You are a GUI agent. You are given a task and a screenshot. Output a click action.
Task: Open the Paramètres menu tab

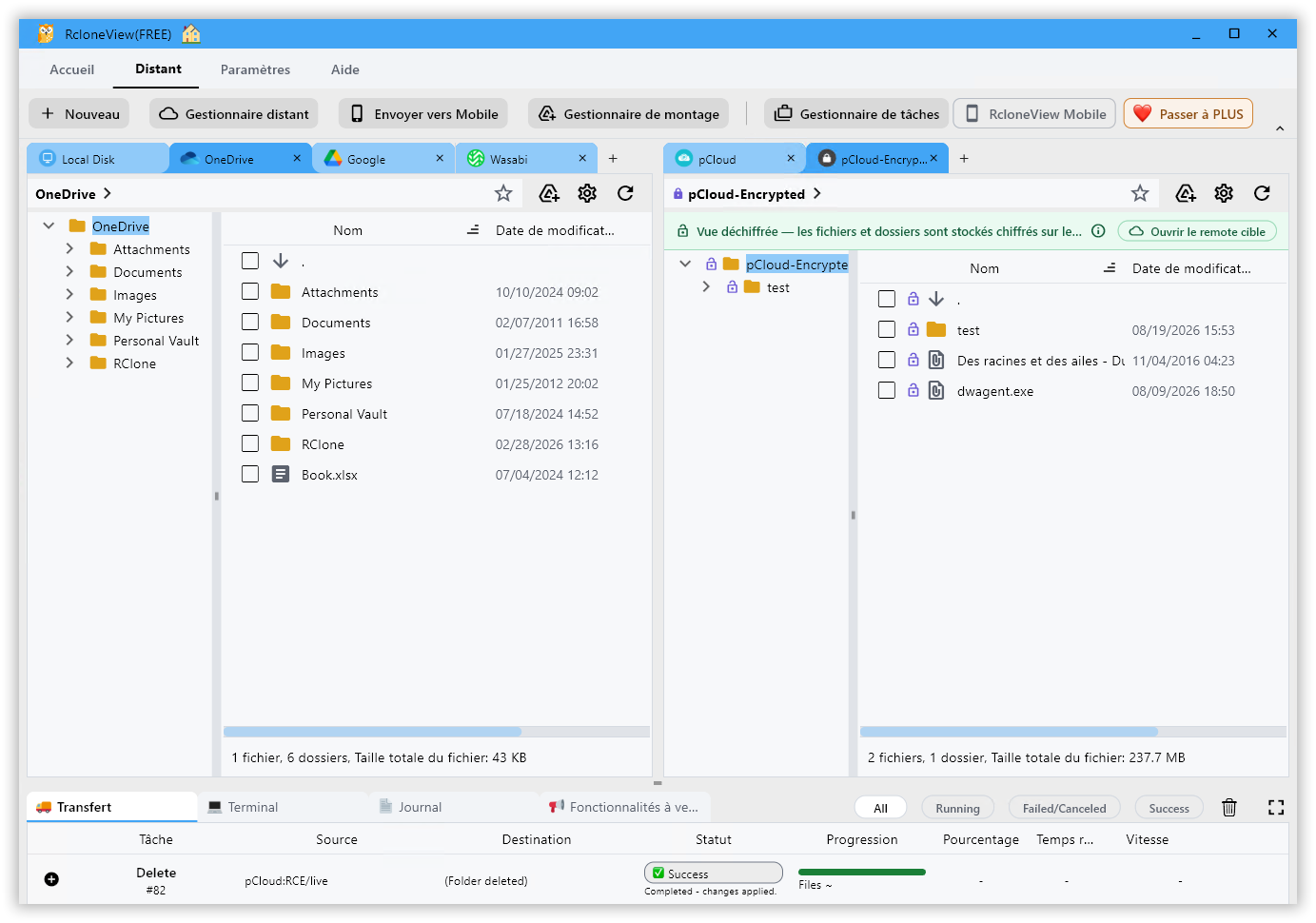[x=255, y=69]
